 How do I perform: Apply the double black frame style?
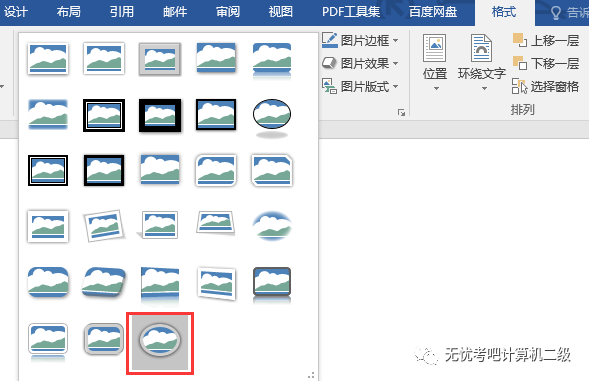coord(104,115)
